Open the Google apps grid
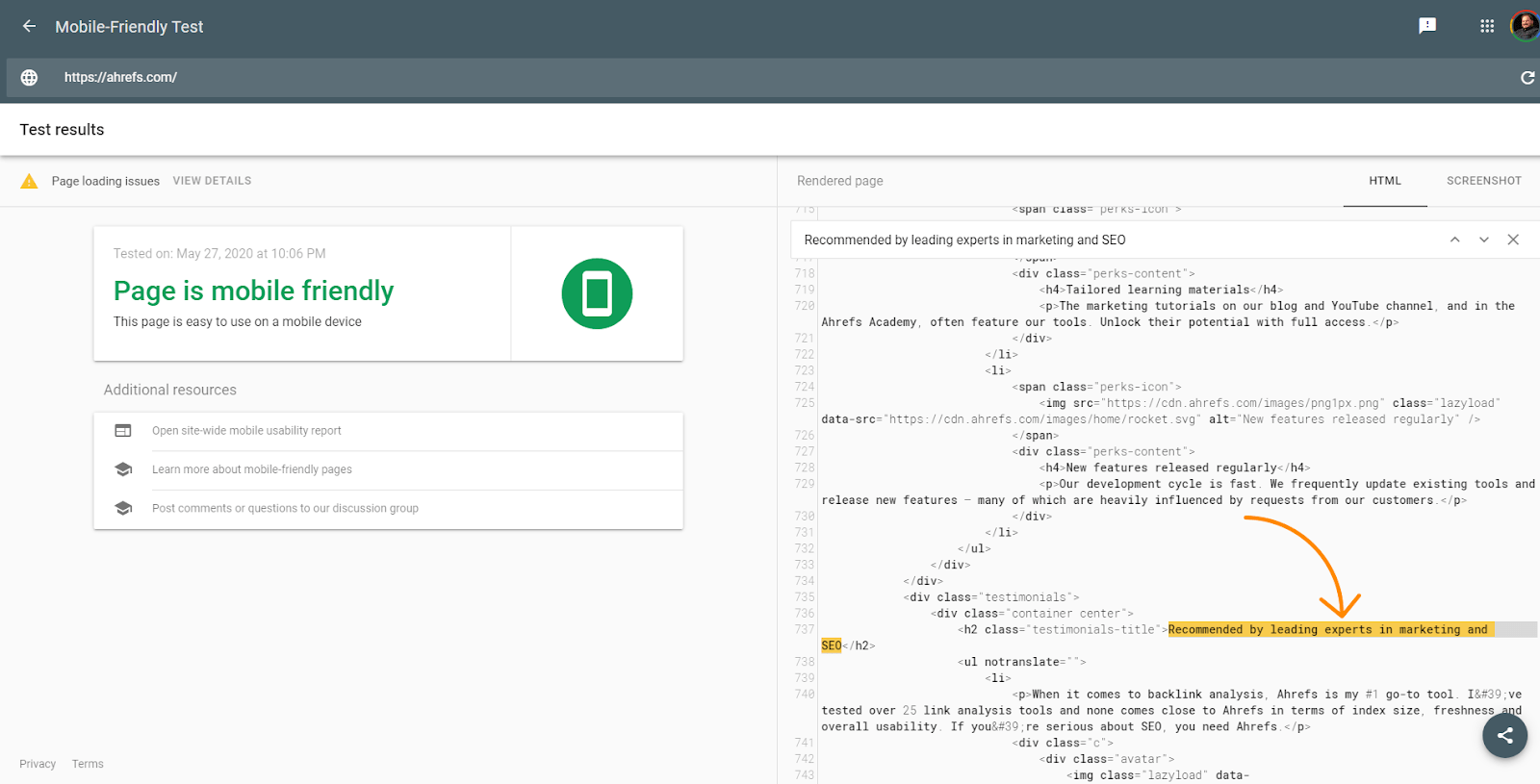The image size is (1540, 784). [x=1487, y=26]
